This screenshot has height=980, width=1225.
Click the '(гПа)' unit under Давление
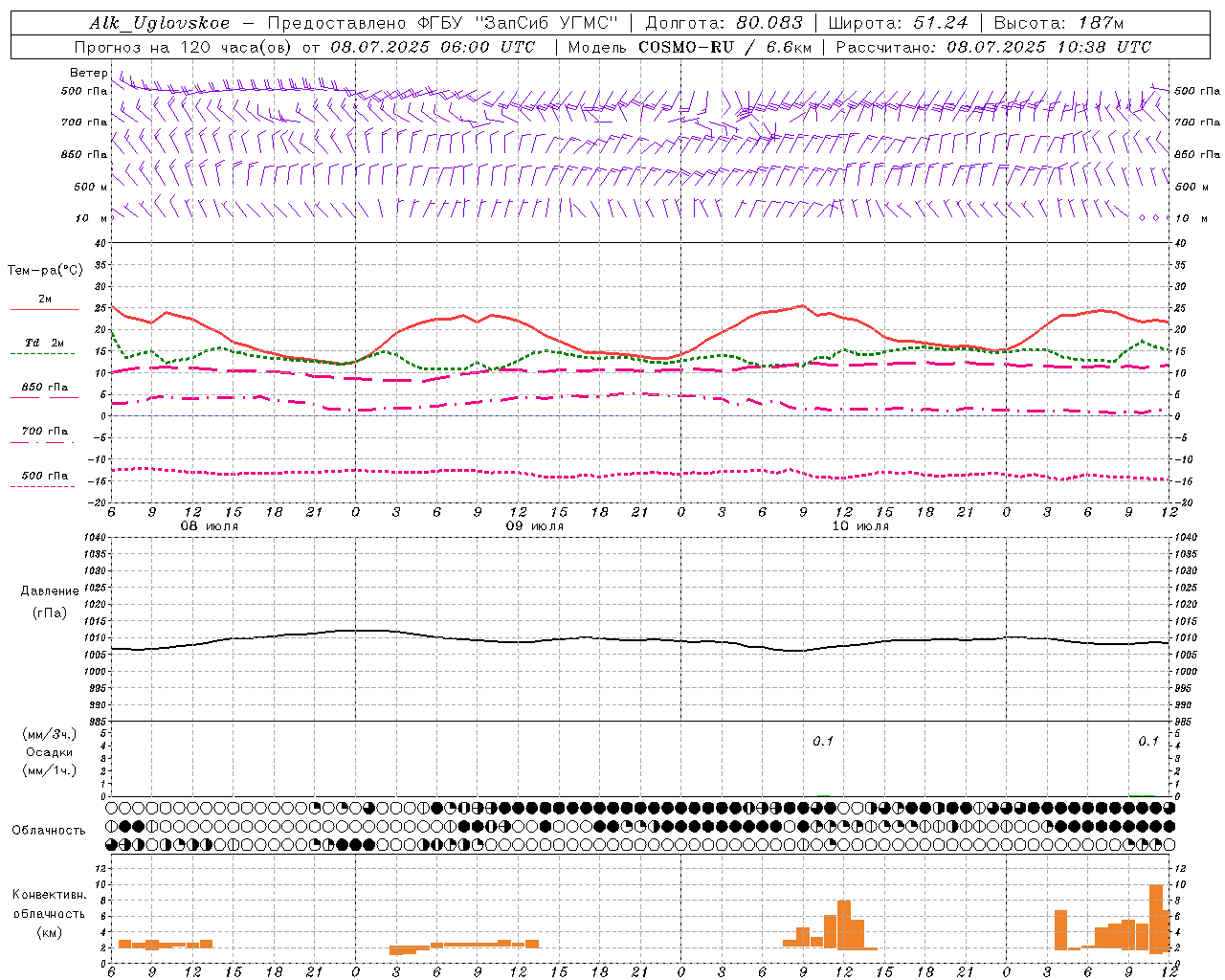pos(50,612)
